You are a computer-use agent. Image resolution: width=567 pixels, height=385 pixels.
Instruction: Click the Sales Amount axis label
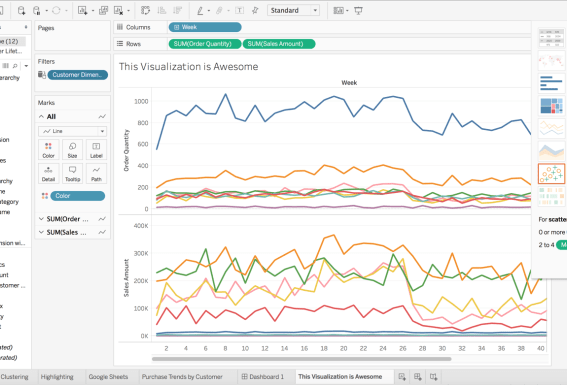coord(126,278)
